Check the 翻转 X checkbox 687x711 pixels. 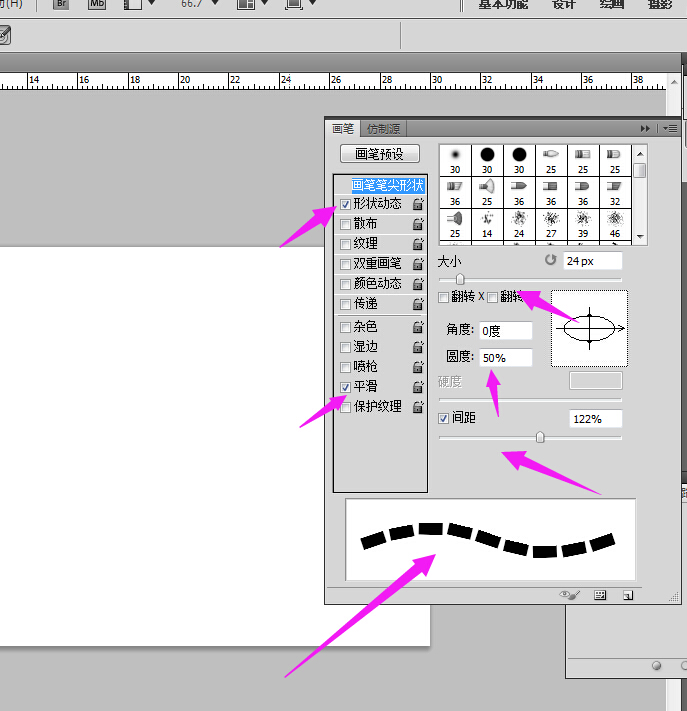point(443,297)
